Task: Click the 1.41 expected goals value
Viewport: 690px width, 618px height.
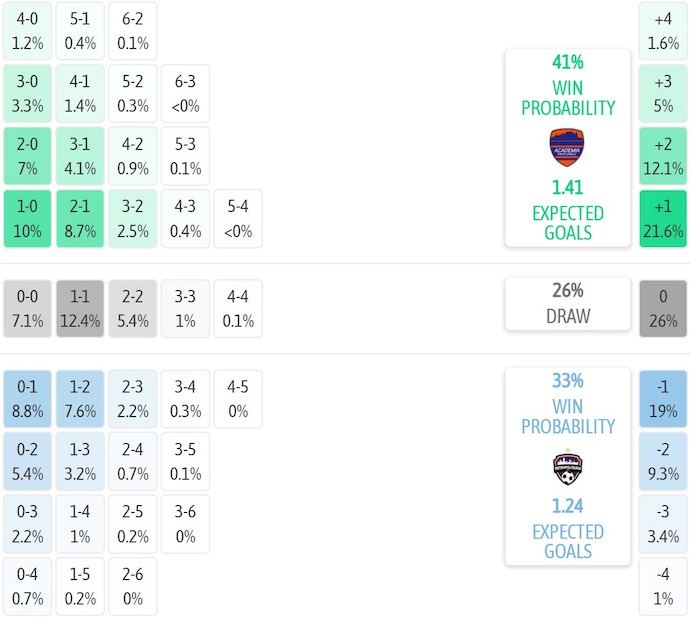Action: coord(567,187)
